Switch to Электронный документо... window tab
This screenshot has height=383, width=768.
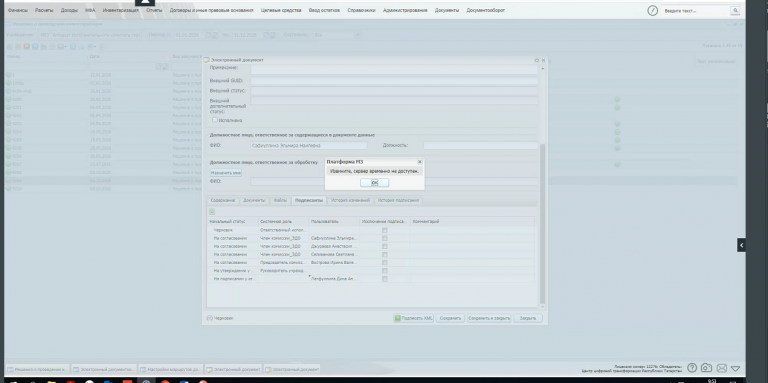click(104, 369)
